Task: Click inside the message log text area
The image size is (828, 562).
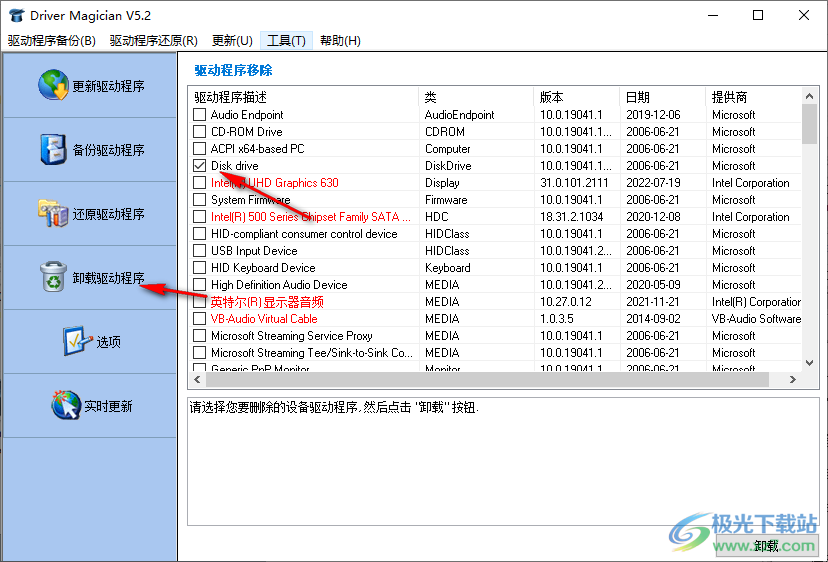Action: click(503, 461)
